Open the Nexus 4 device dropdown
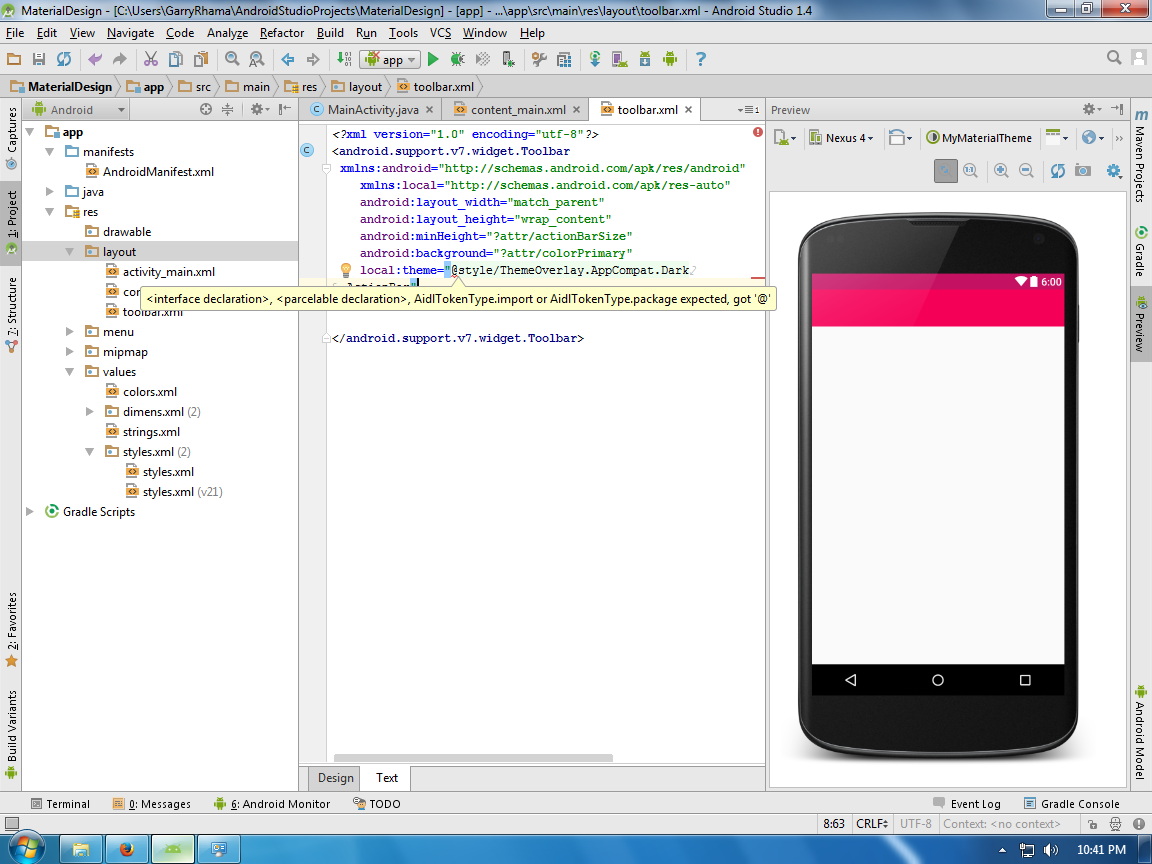Screen dimensions: 1152x864 coord(842,137)
